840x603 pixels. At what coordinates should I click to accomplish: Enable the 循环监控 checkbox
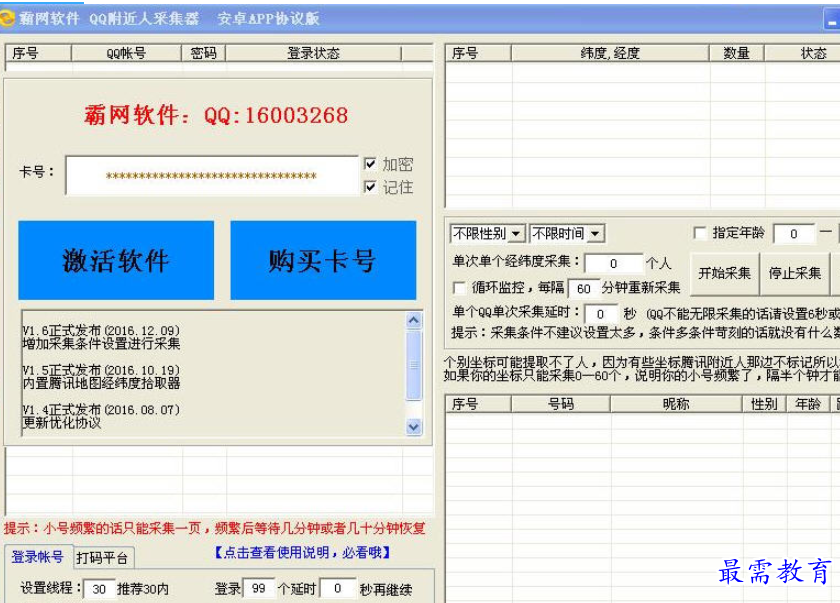tap(459, 288)
